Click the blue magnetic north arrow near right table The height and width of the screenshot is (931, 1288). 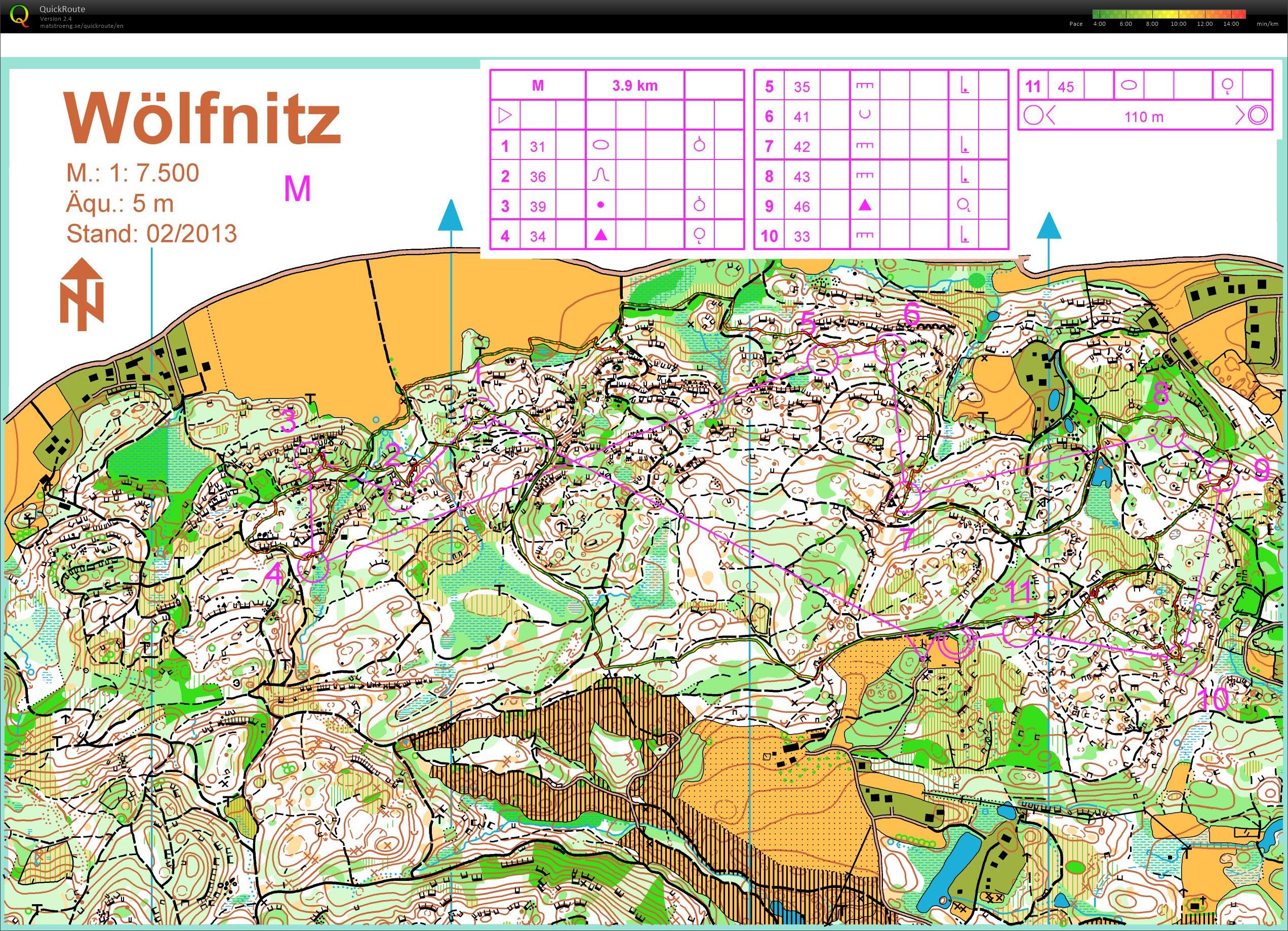pyautogui.click(x=1049, y=225)
